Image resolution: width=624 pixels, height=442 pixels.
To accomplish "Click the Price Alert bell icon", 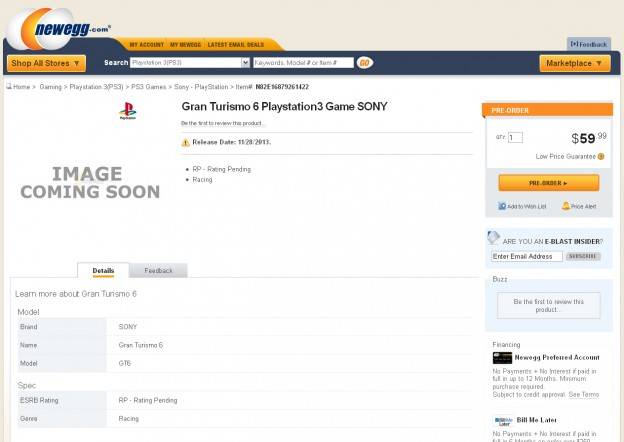I will [566, 206].
